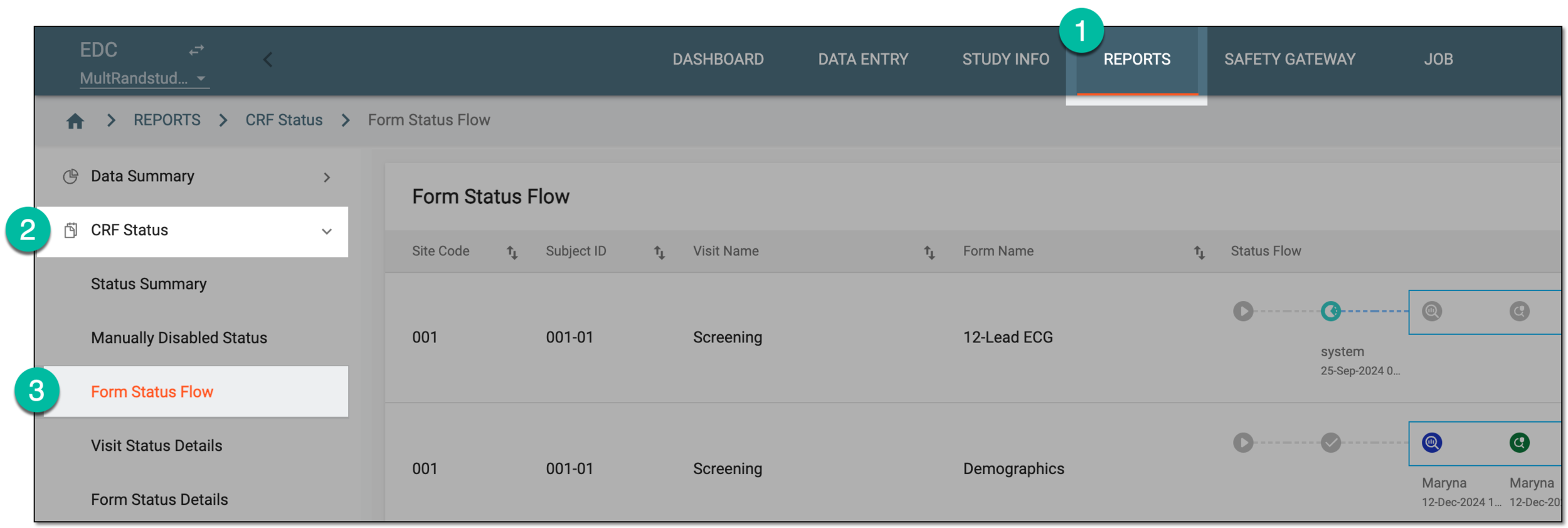The image size is (1568, 528).
Task: Go to the STUDY INFO tab
Action: 1005,60
